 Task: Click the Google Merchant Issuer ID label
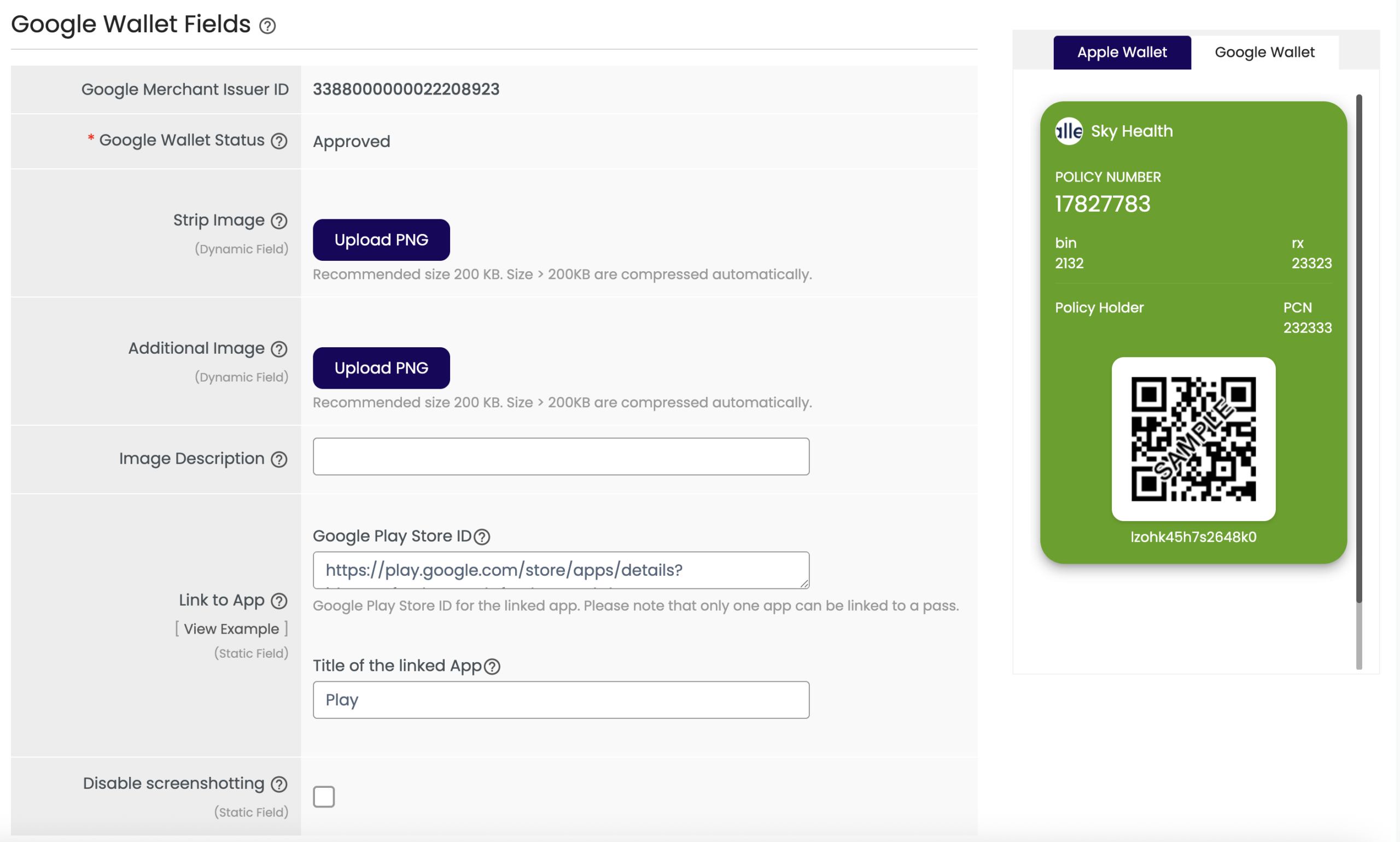185,90
